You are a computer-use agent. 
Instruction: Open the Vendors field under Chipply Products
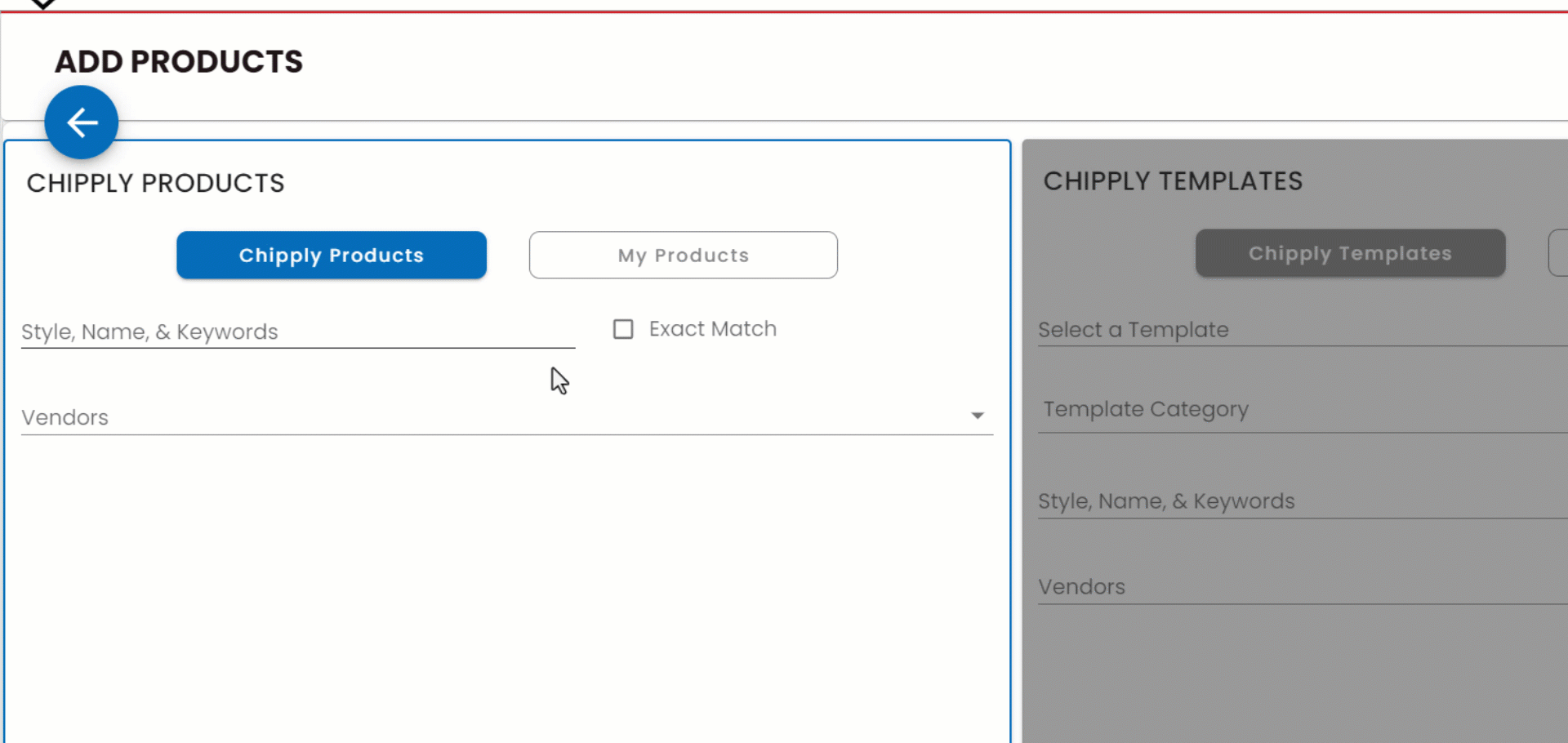point(490,417)
